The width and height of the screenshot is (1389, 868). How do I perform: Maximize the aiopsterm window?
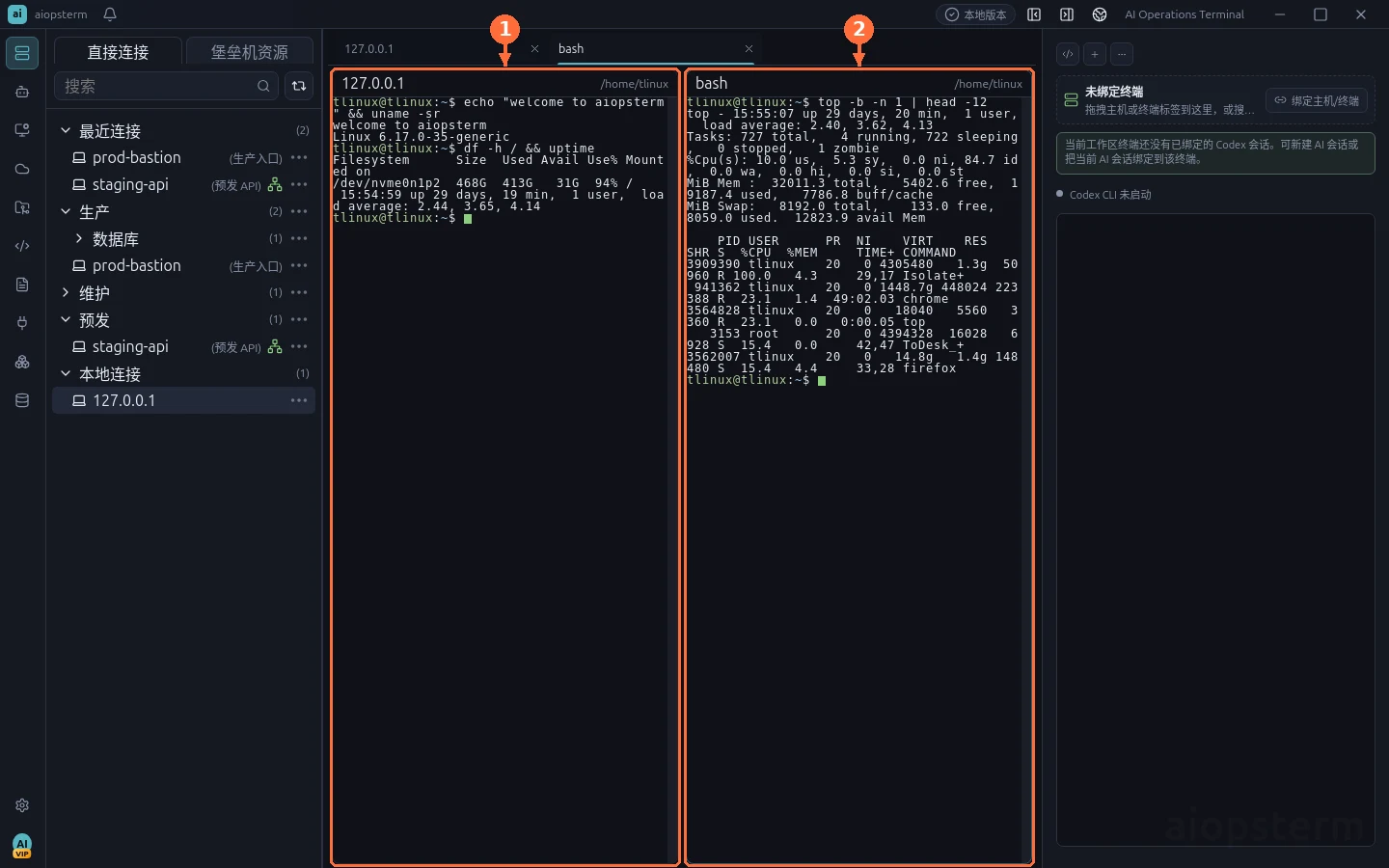click(1321, 14)
